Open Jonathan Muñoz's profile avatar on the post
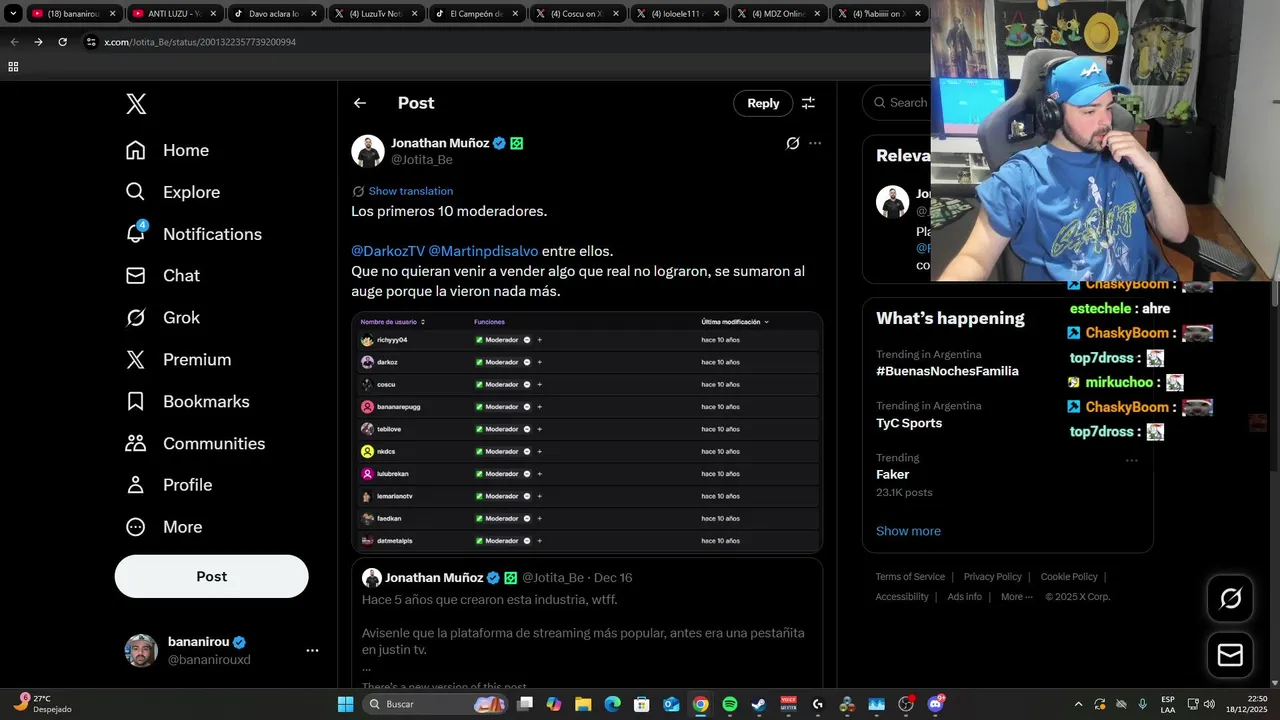This screenshot has height=720, width=1280. [x=368, y=151]
